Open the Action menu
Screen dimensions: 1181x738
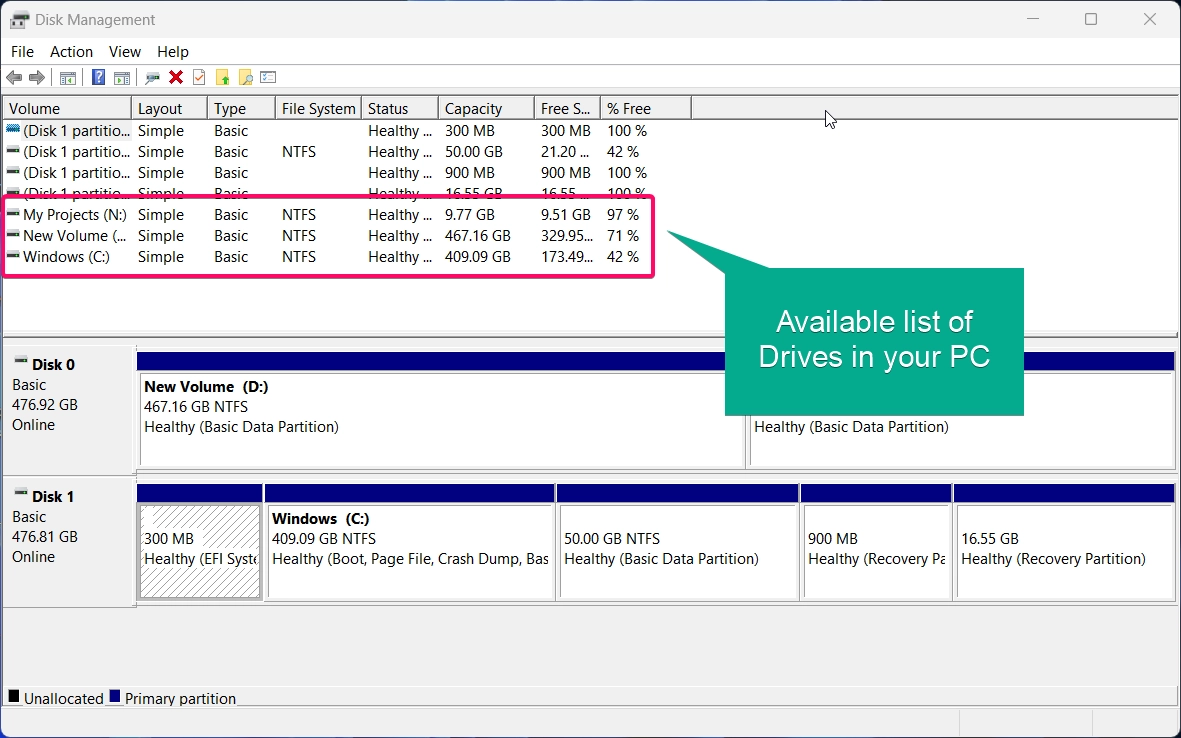(x=72, y=52)
